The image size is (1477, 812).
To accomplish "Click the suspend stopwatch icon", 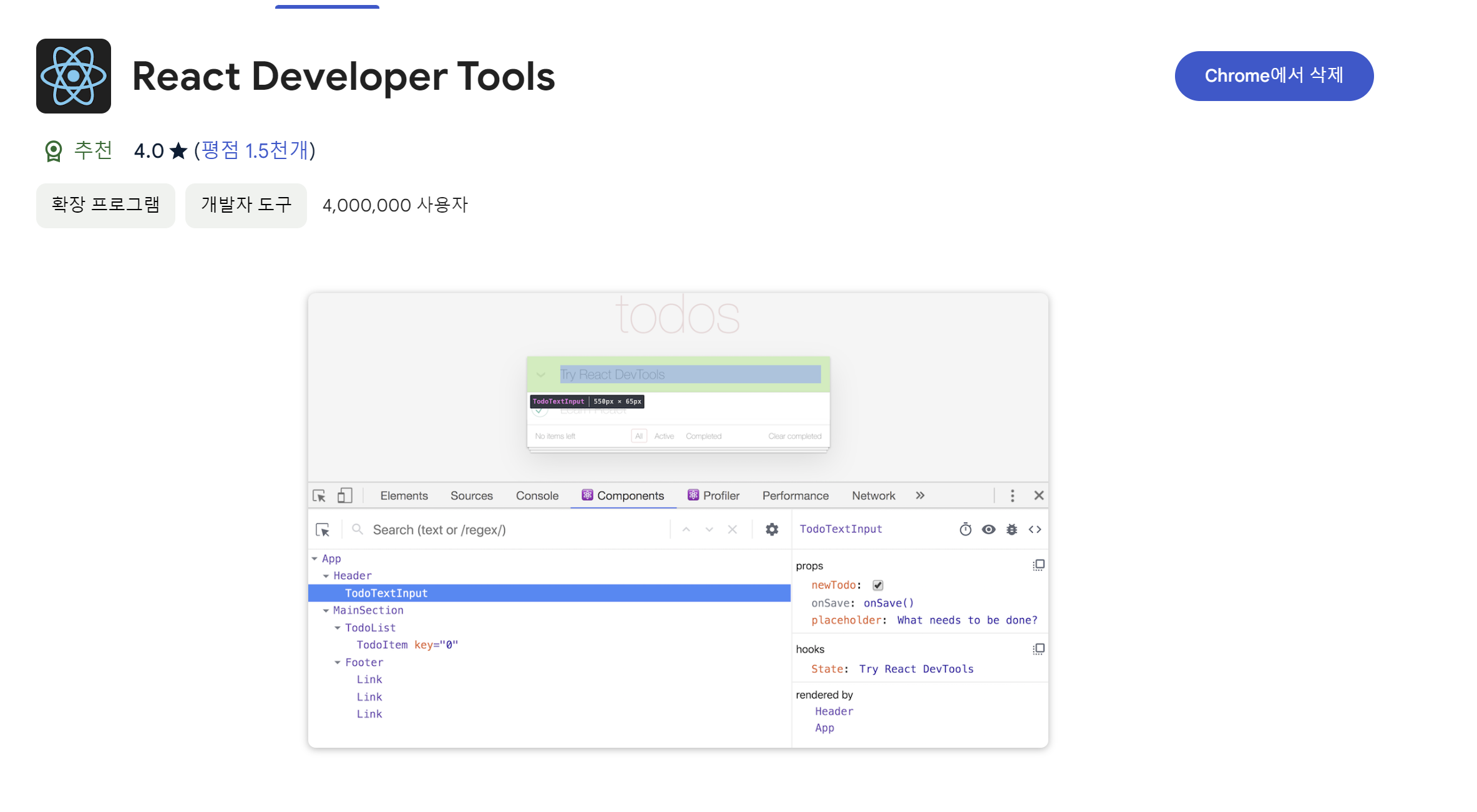I will click(965, 529).
